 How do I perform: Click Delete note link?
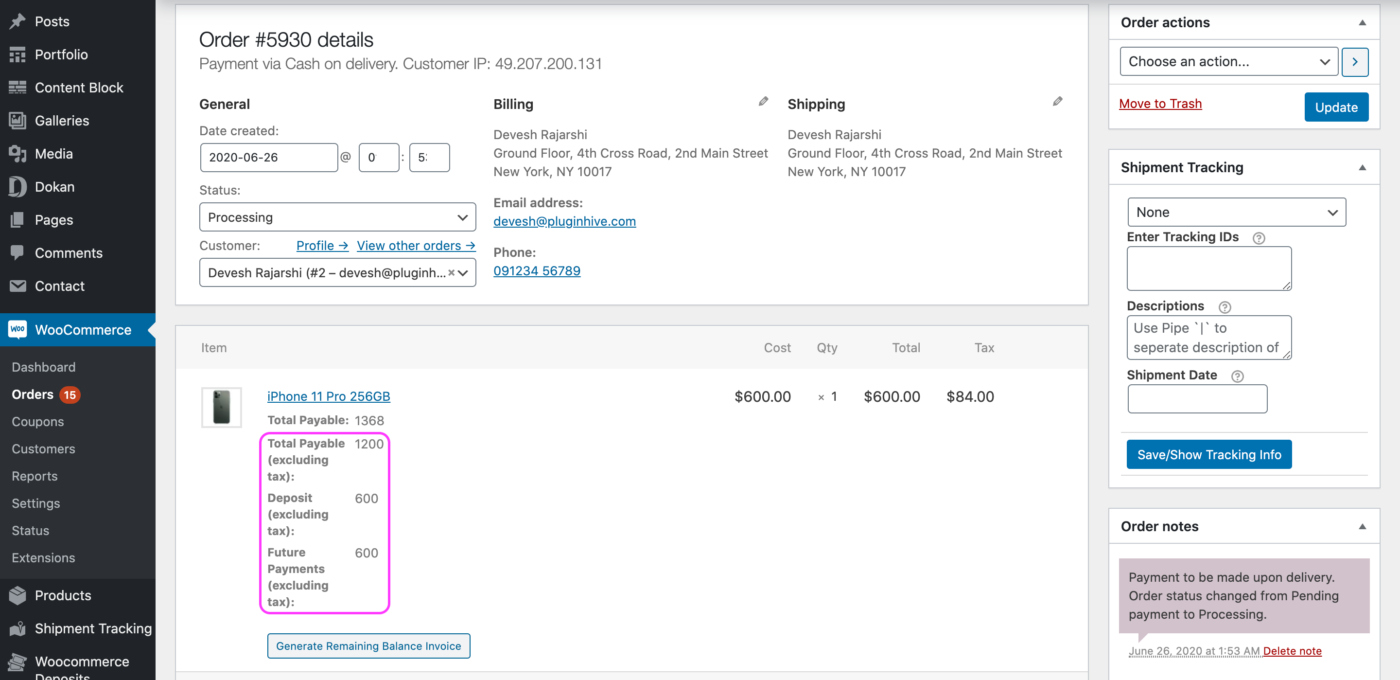point(1292,651)
